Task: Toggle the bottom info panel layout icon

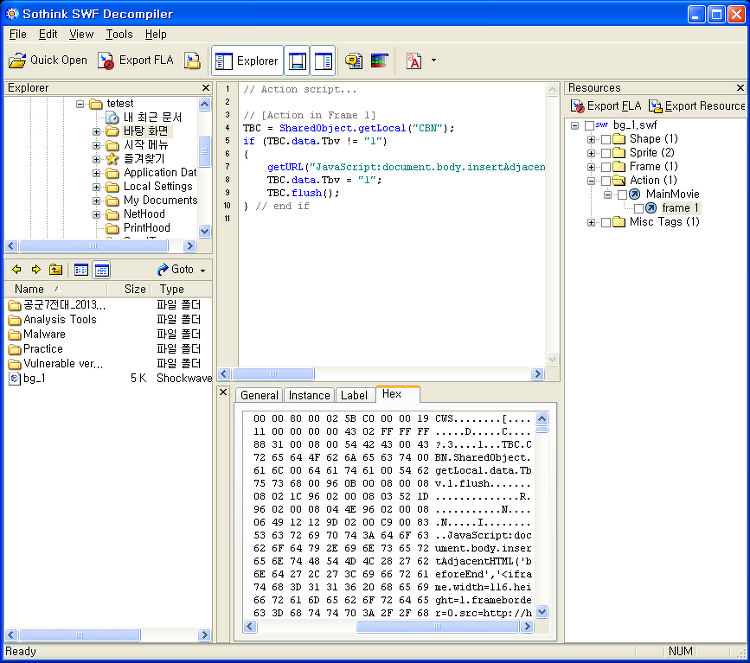Action: click(x=297, y=61)
